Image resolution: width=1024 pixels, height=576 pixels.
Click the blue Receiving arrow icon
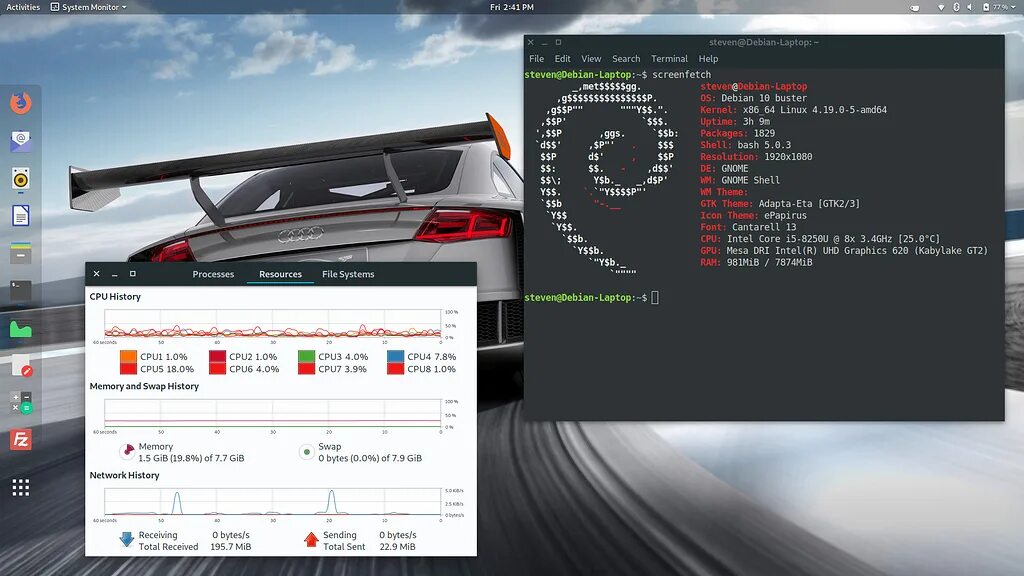[127, 540]
